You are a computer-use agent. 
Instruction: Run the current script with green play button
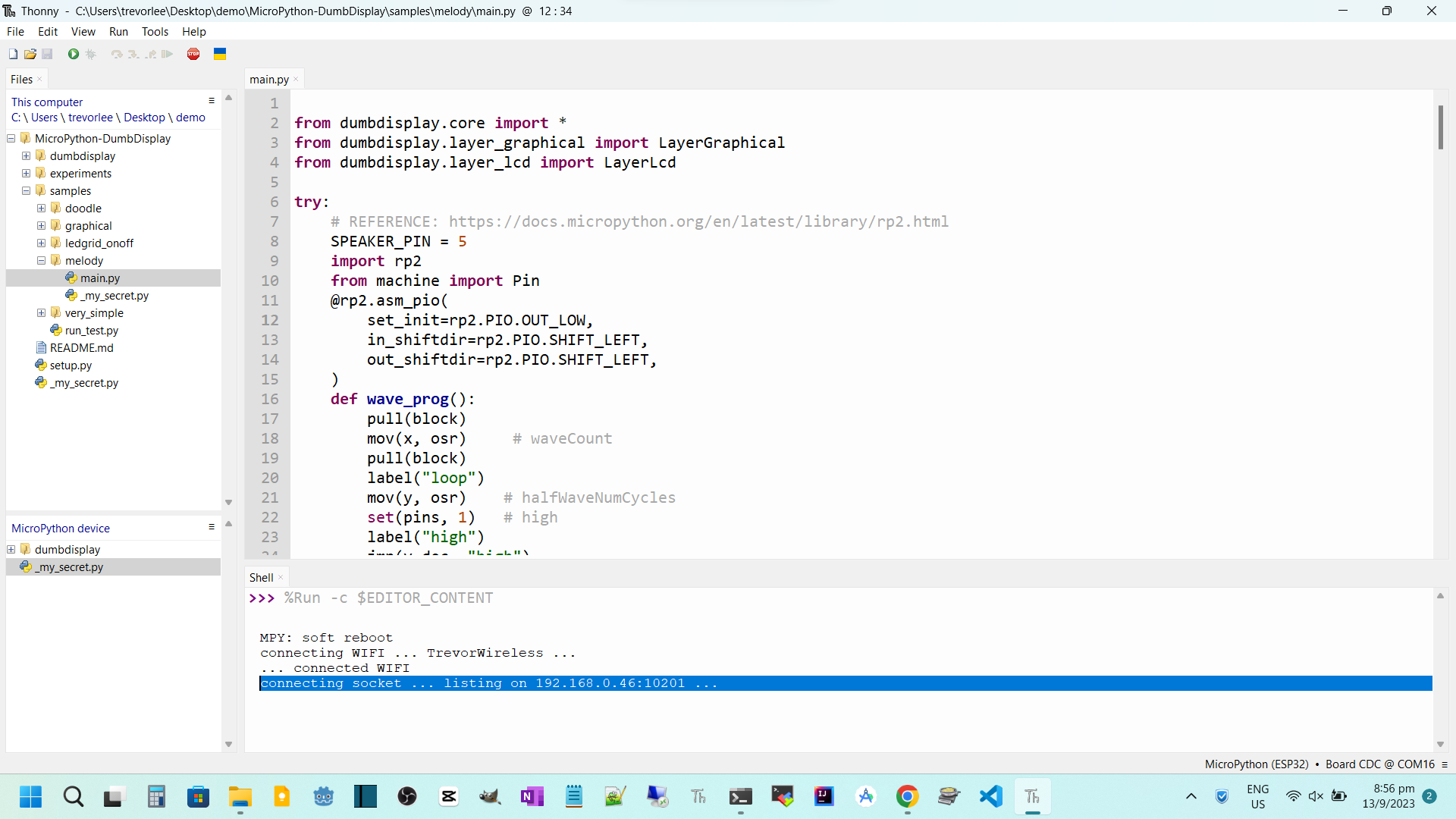73,54
